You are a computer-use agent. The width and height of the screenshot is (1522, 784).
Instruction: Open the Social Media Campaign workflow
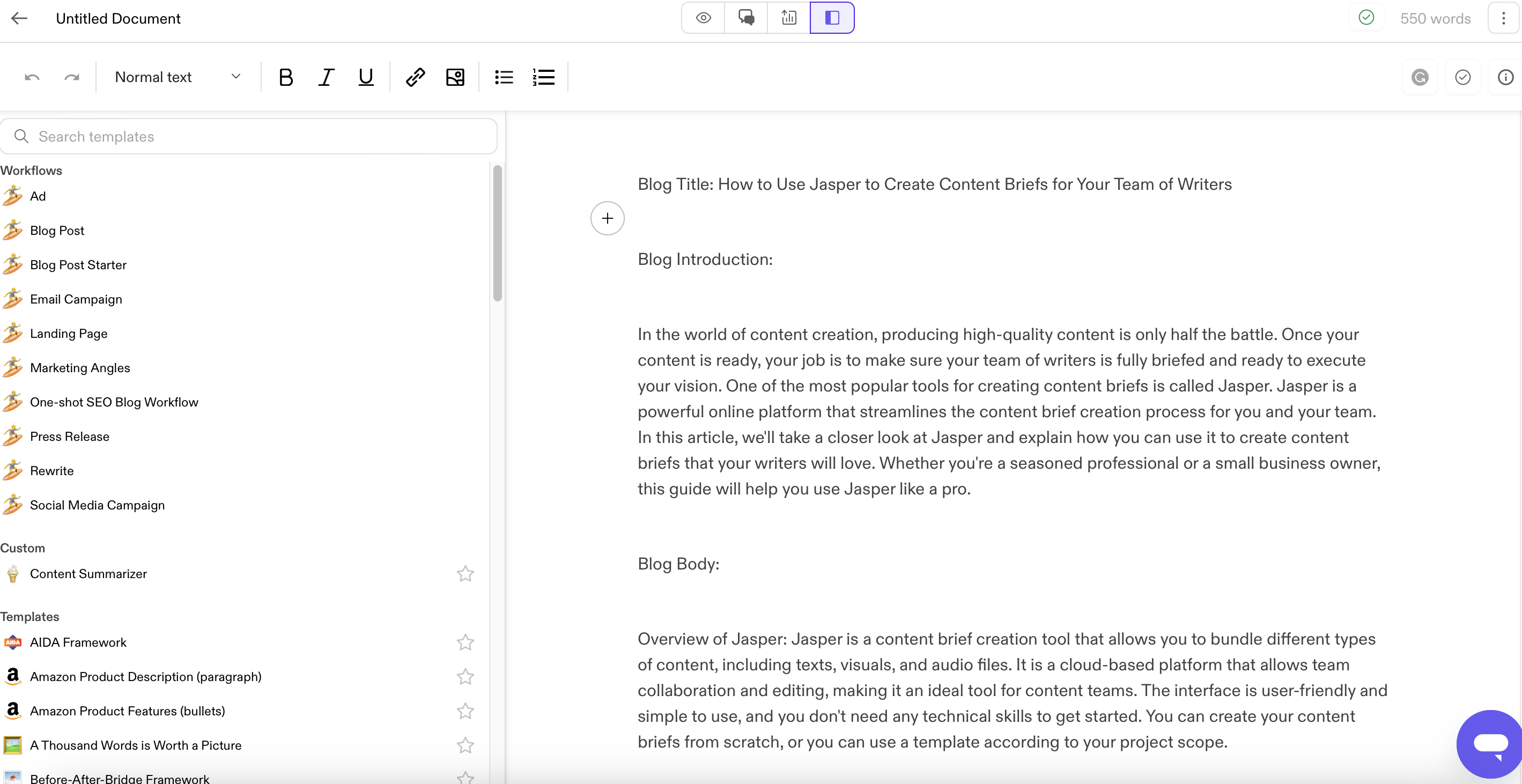pyautogui.click(x=98, y=505)
